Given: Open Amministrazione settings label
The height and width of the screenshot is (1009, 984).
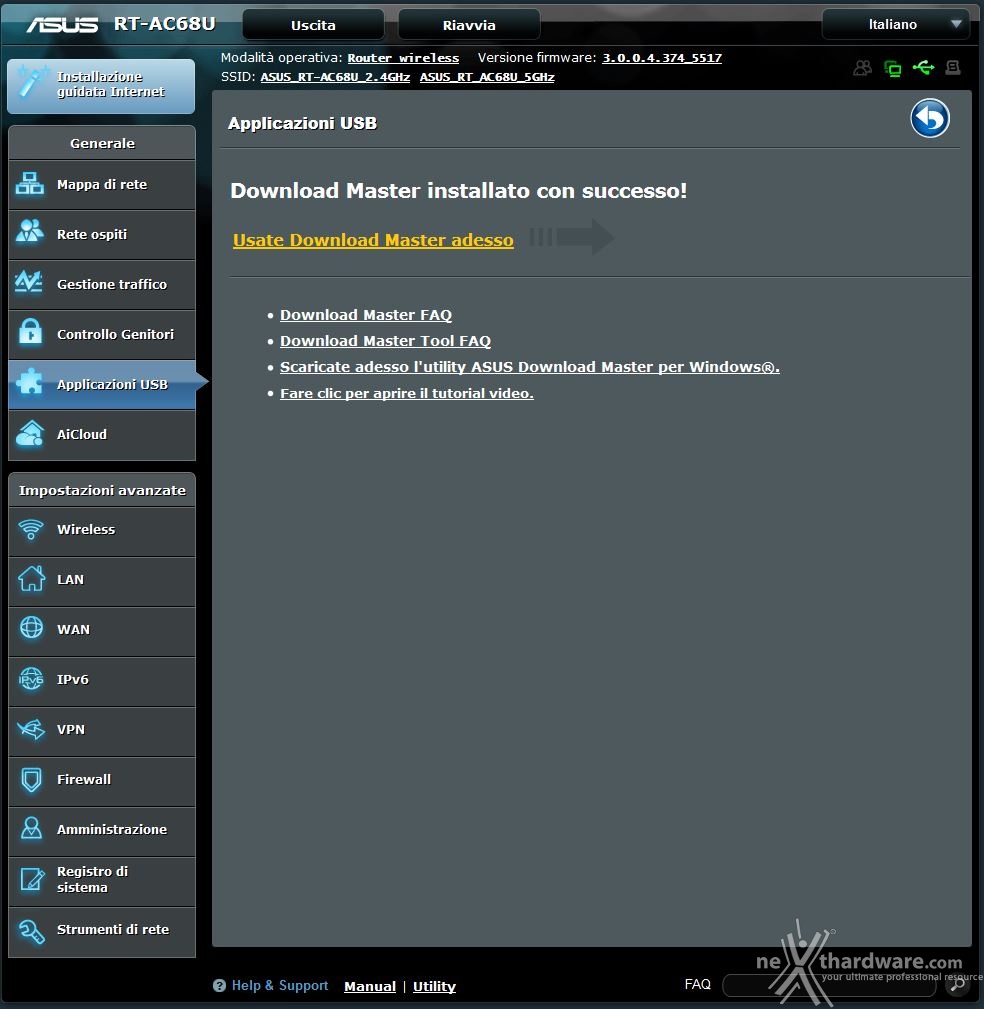Looking at the screenshot, I should (x=112, y=829).
